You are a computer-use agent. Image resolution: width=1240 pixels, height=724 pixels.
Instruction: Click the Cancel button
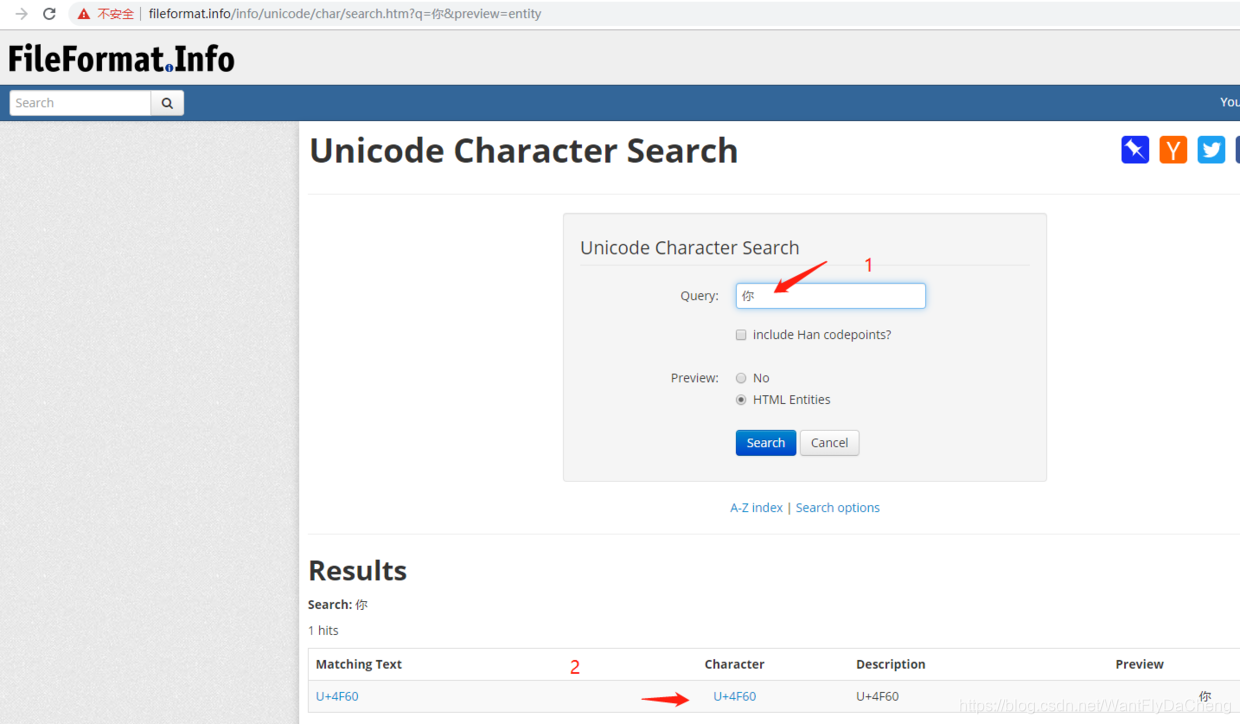tap(829, 443)
